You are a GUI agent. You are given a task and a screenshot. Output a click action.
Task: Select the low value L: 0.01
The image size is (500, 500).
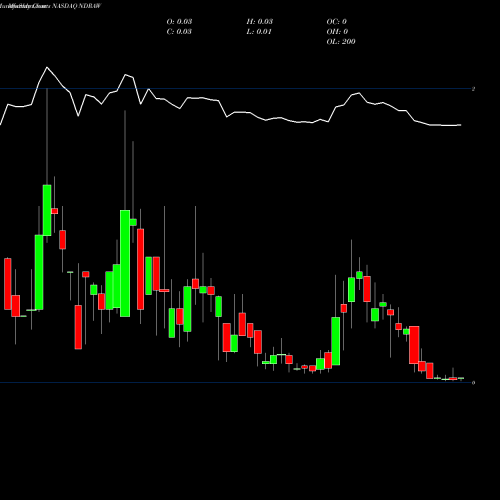click(259, 31)
